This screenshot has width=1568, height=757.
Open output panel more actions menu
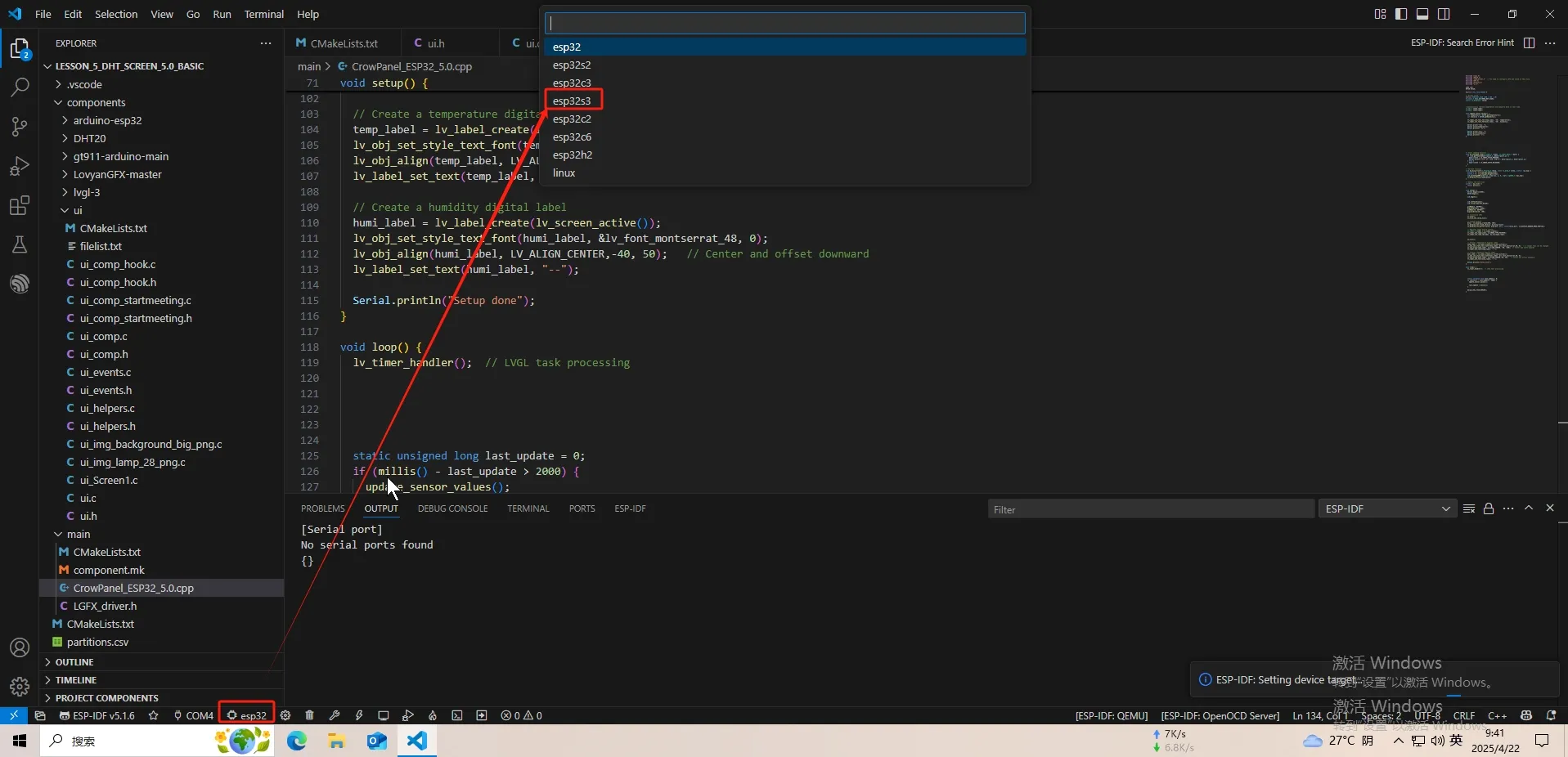[1508, 508]
